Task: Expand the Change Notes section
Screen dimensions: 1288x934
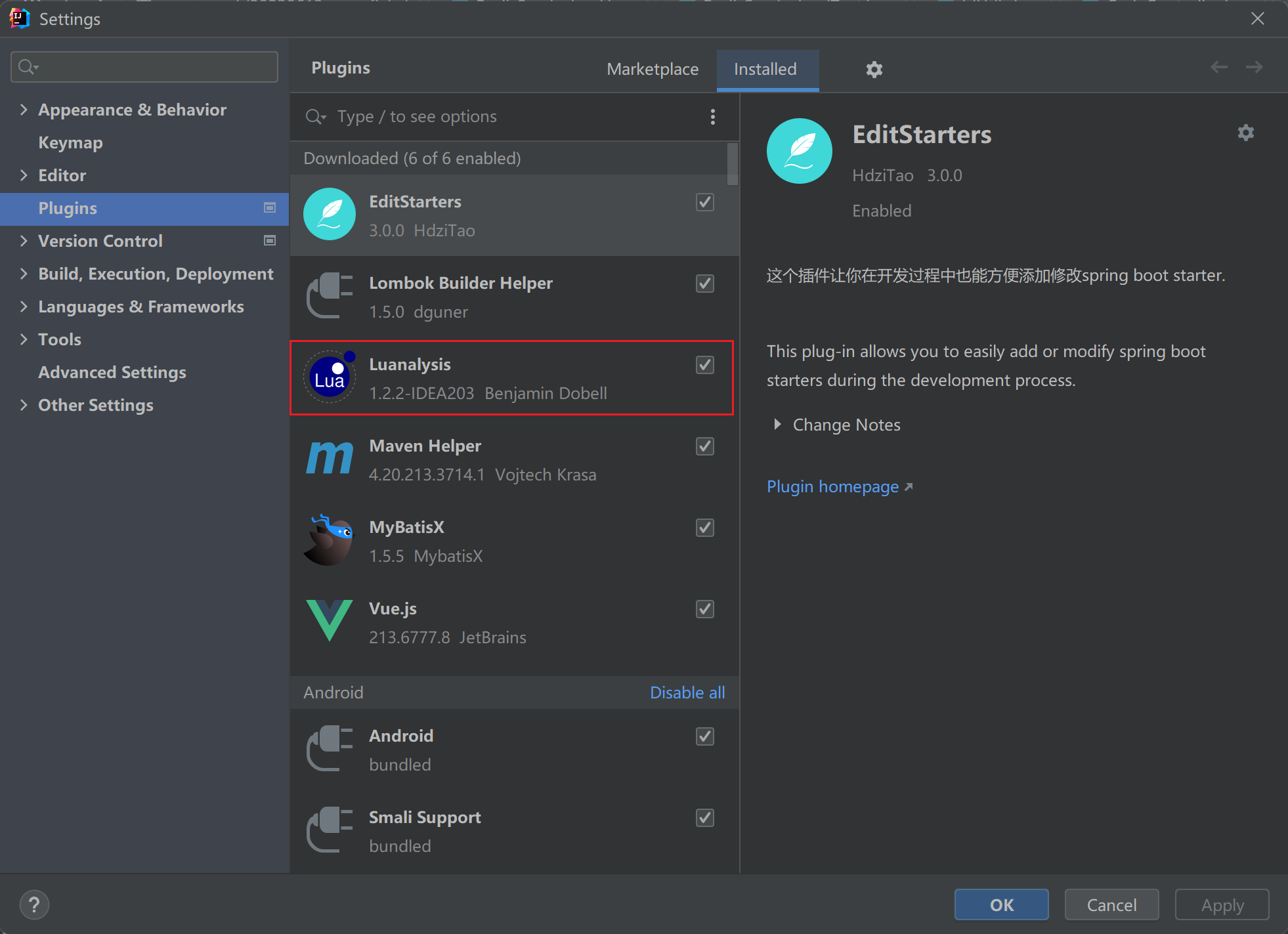Action: [777, 425]
